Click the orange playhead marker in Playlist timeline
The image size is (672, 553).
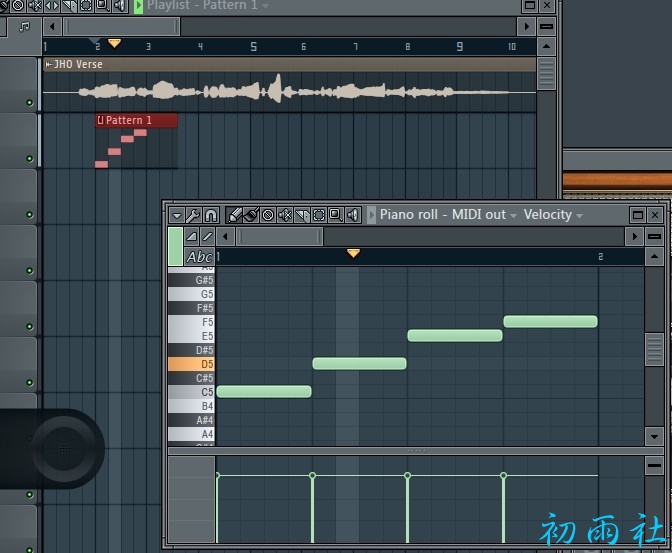[x=114, y=43]
